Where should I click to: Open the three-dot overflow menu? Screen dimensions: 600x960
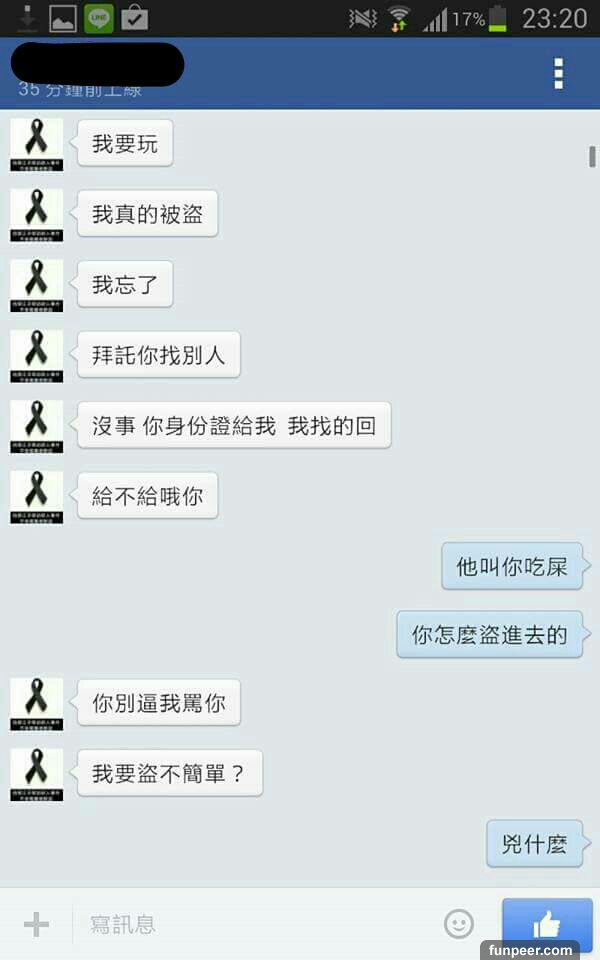click(x=558, y=73)
